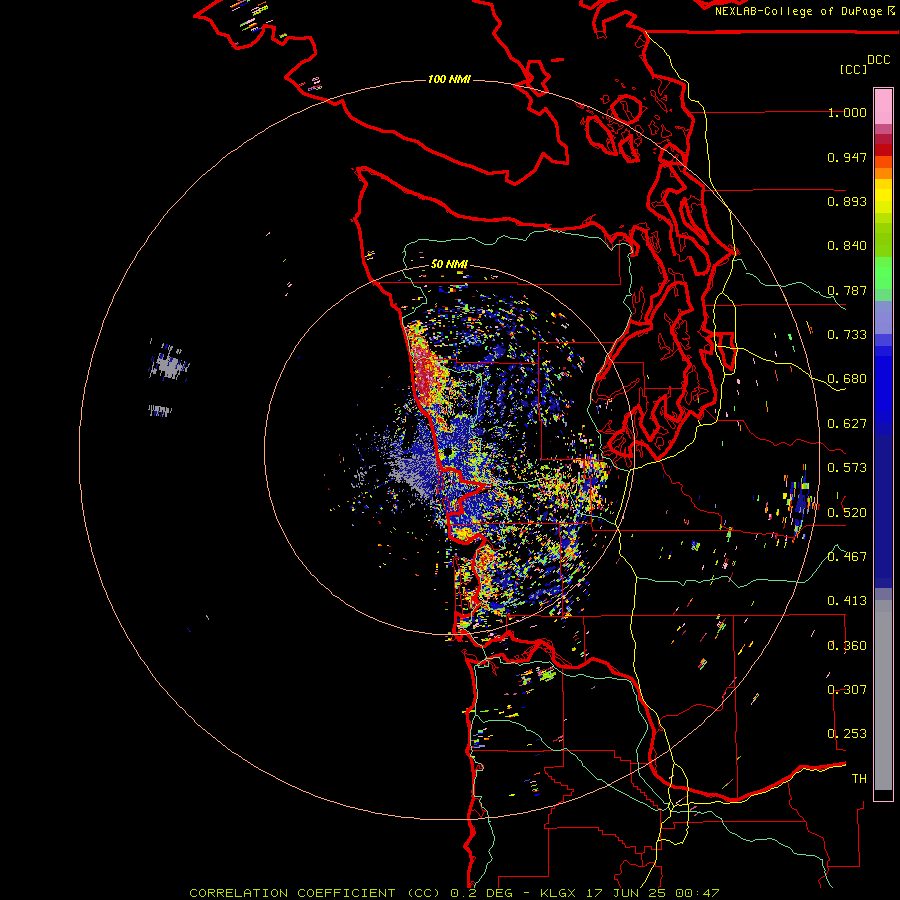Click the 0.840 scale value

847,246
